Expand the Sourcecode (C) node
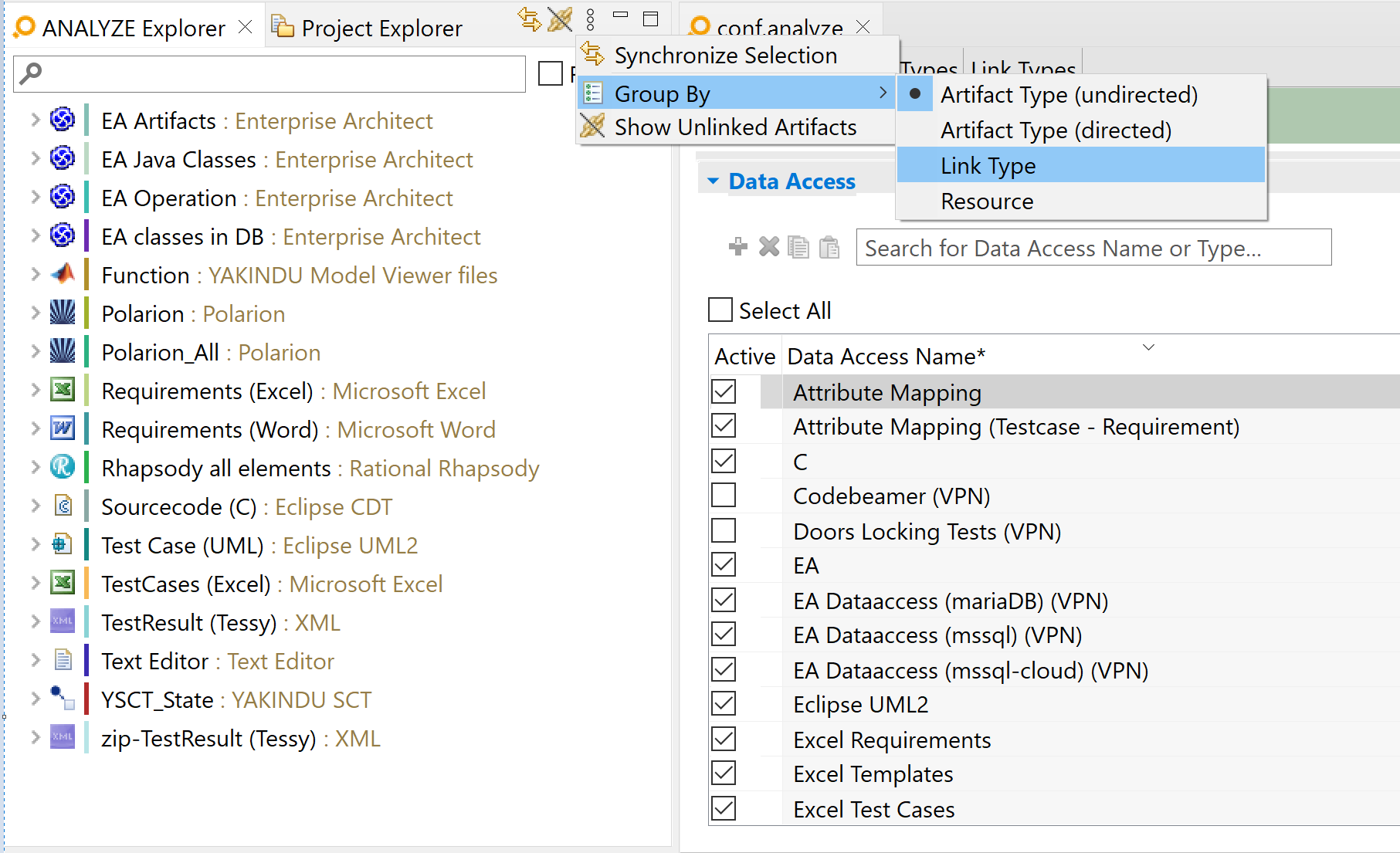This screenshot has height=853, width=1400. pyautogui.click(x=35, y=506)
